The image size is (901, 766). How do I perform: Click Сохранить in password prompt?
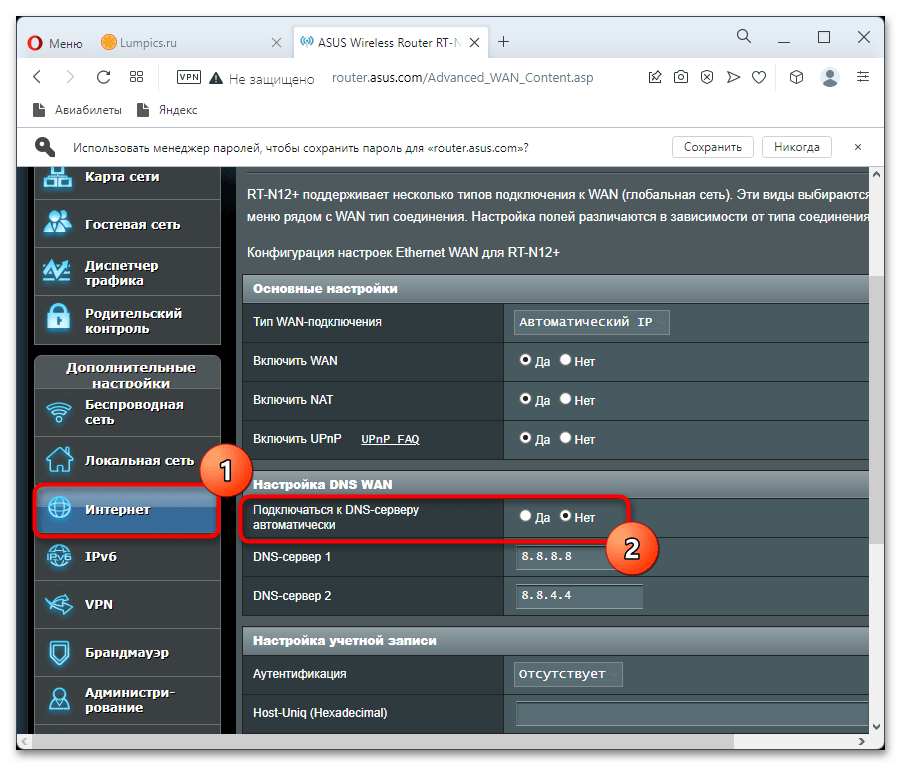[x=712, y=147]
